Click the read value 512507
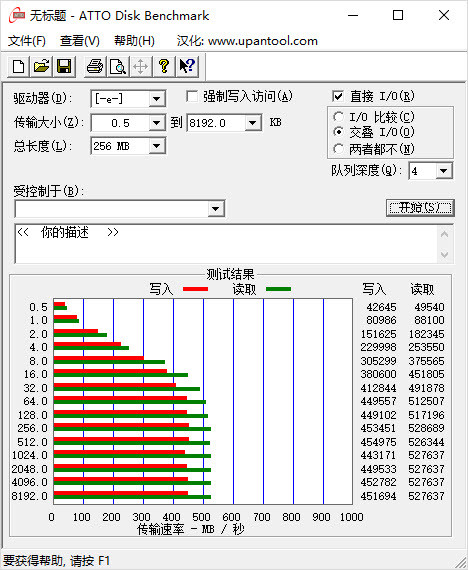Screen dimensions: 468x570 pos(426,401)
